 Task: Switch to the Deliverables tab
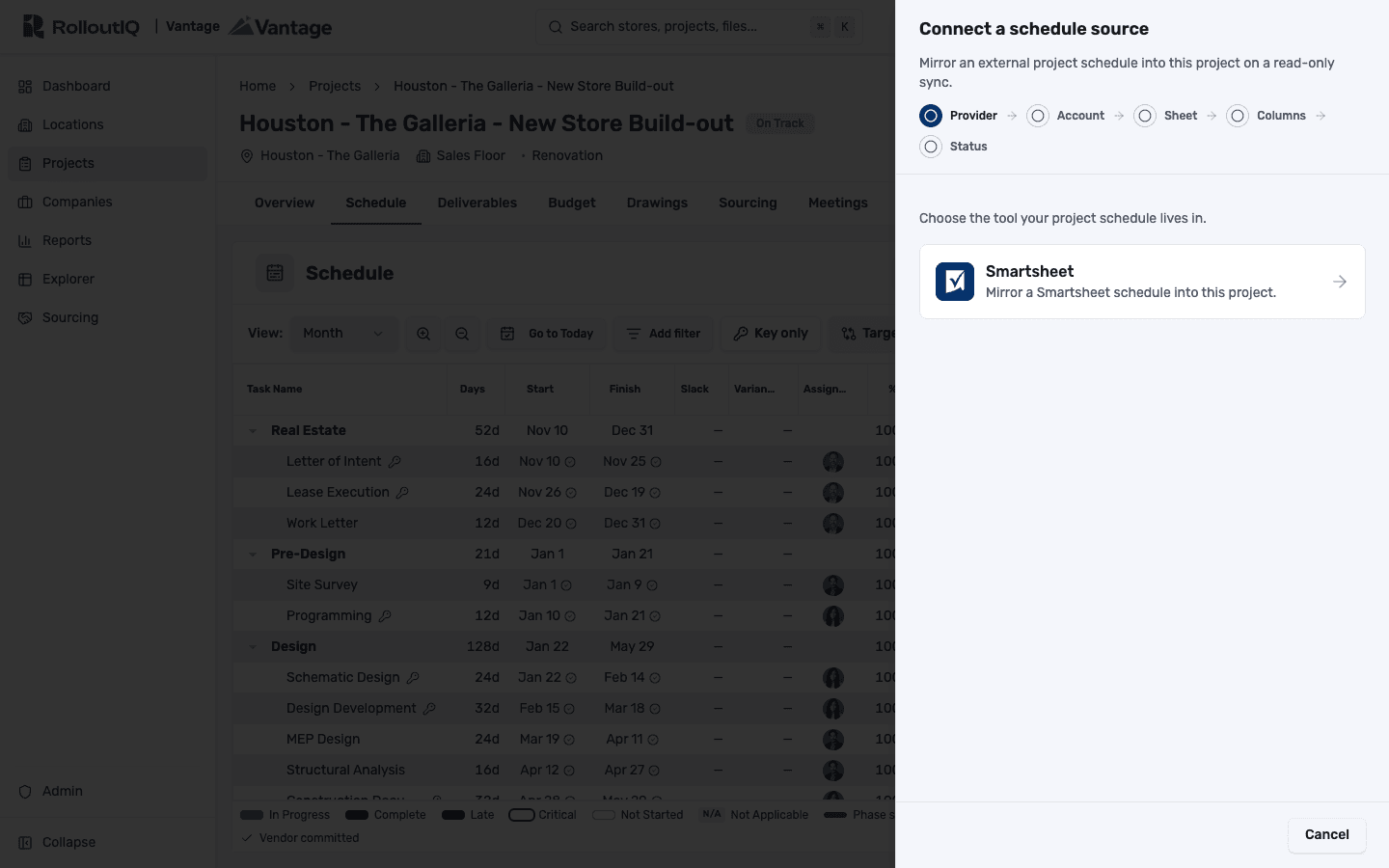point(477,203)
